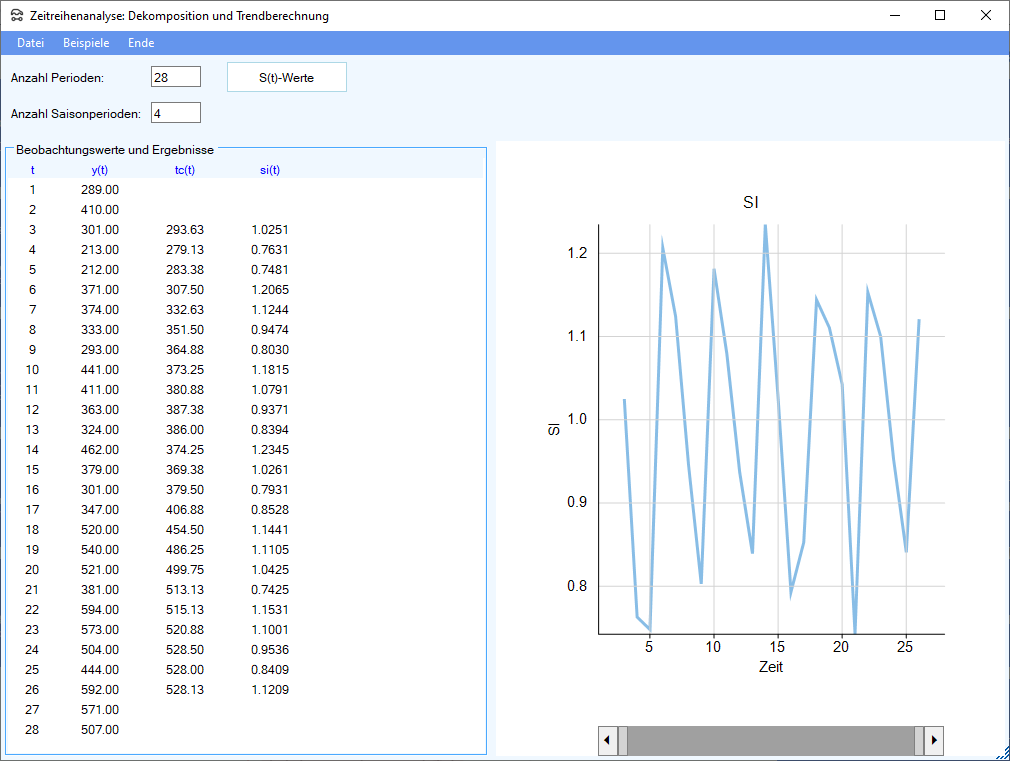The width and height of the screenshot is (1010, 761).
Task: Click the y(t) column header
Action: 99,170
